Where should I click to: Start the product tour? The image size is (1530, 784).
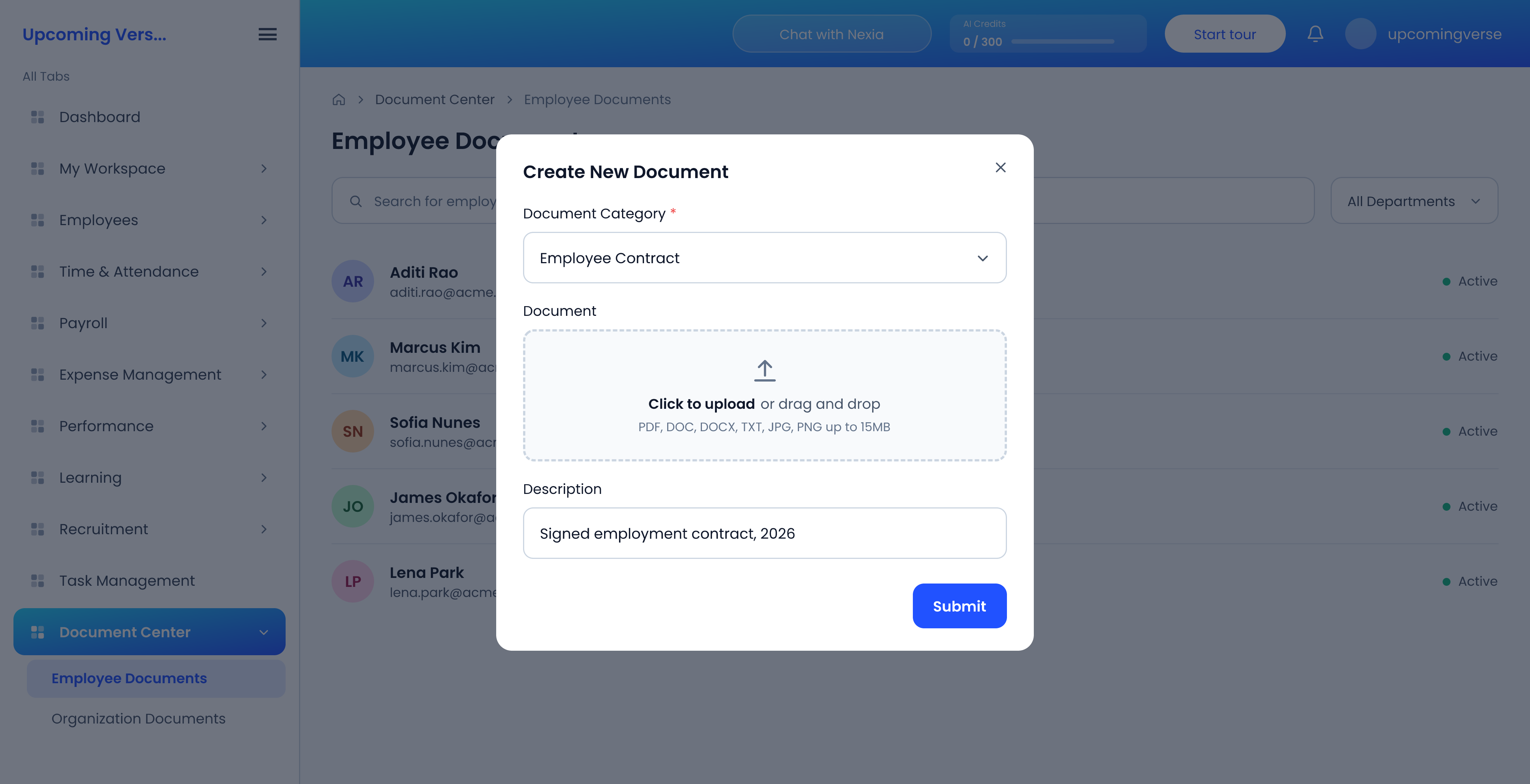(x=1225, y=34)
